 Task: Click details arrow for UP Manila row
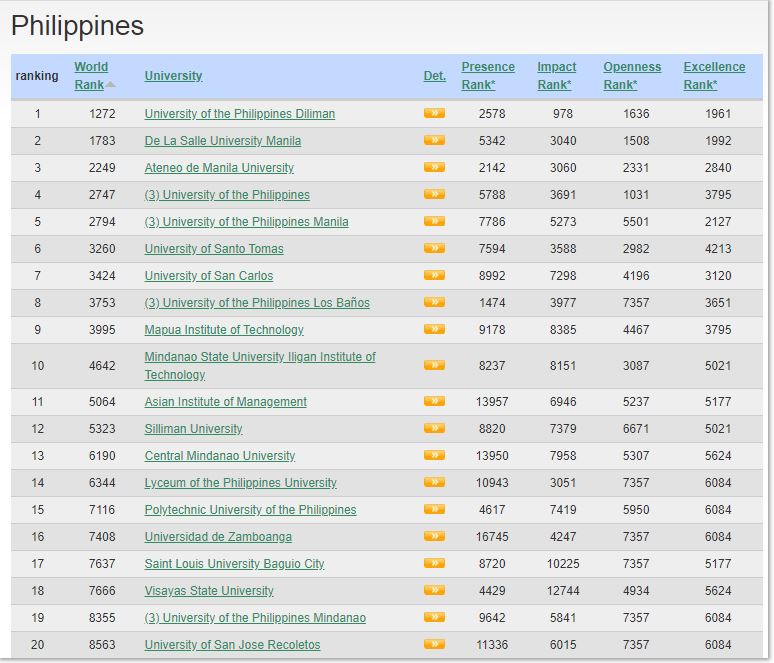point(434,222)
